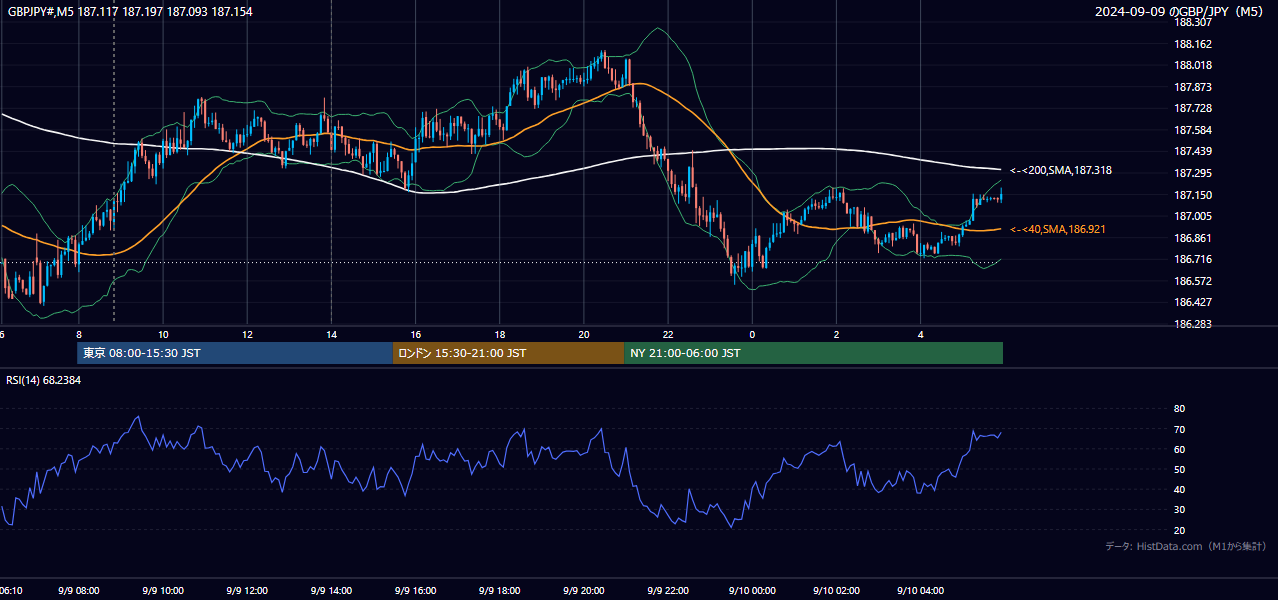Click the 9/10 04:00 date label
The height and width of the screenshot is (600, 1278).
coord(920,591)
